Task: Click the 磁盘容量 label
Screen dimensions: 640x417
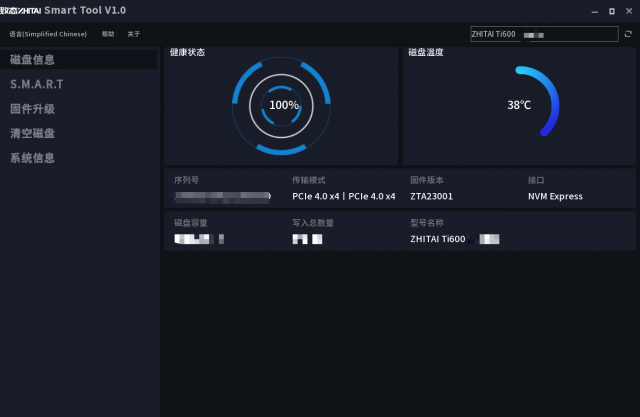Action: (x=191, y=223)
